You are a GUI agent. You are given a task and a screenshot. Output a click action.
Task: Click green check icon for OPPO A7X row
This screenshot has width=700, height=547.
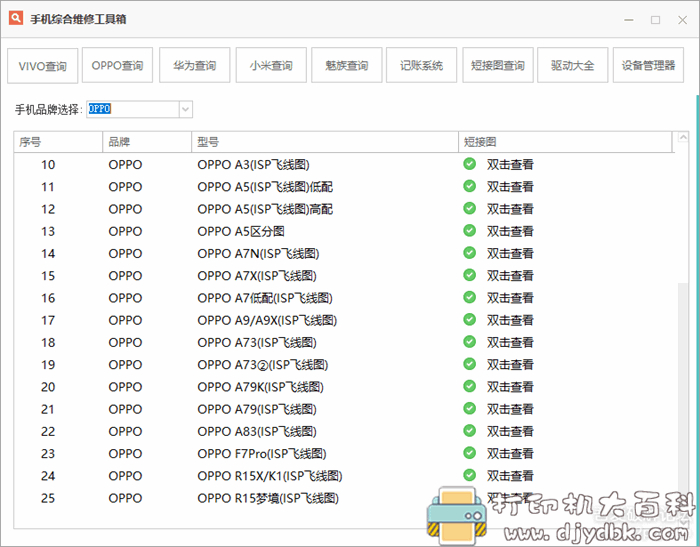point(469,275)
